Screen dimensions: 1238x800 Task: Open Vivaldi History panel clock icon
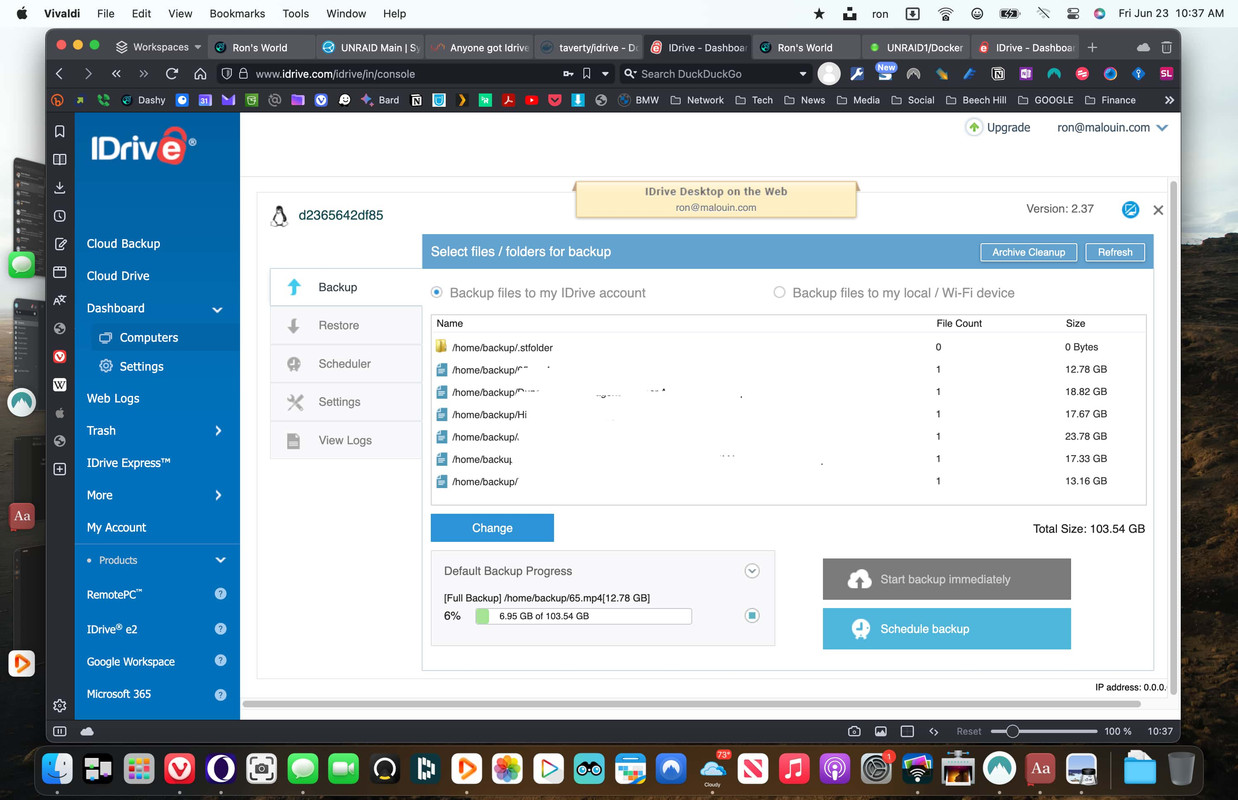(x=60, y=216)
